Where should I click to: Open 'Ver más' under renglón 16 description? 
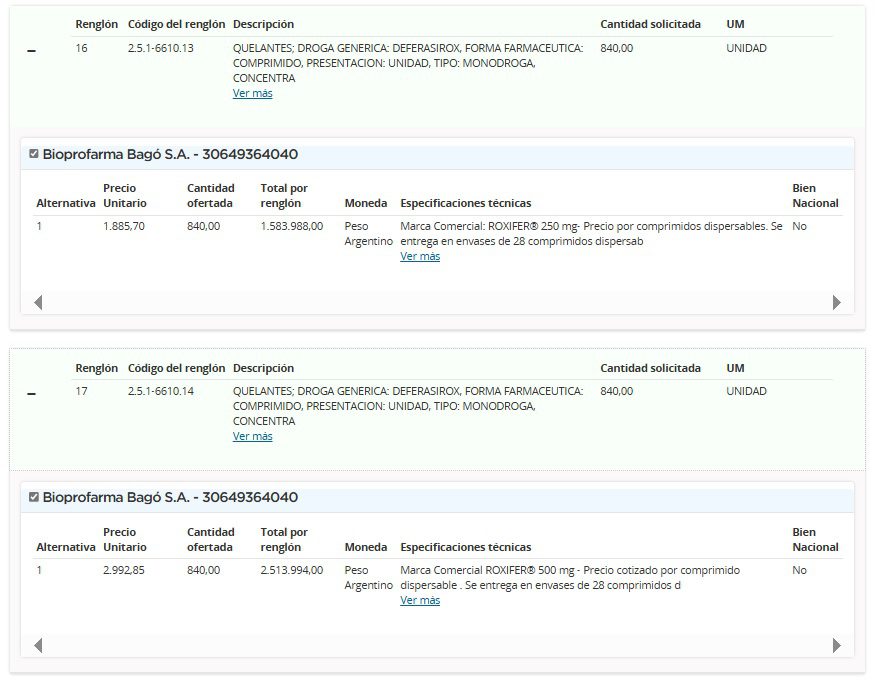(252, 93)
